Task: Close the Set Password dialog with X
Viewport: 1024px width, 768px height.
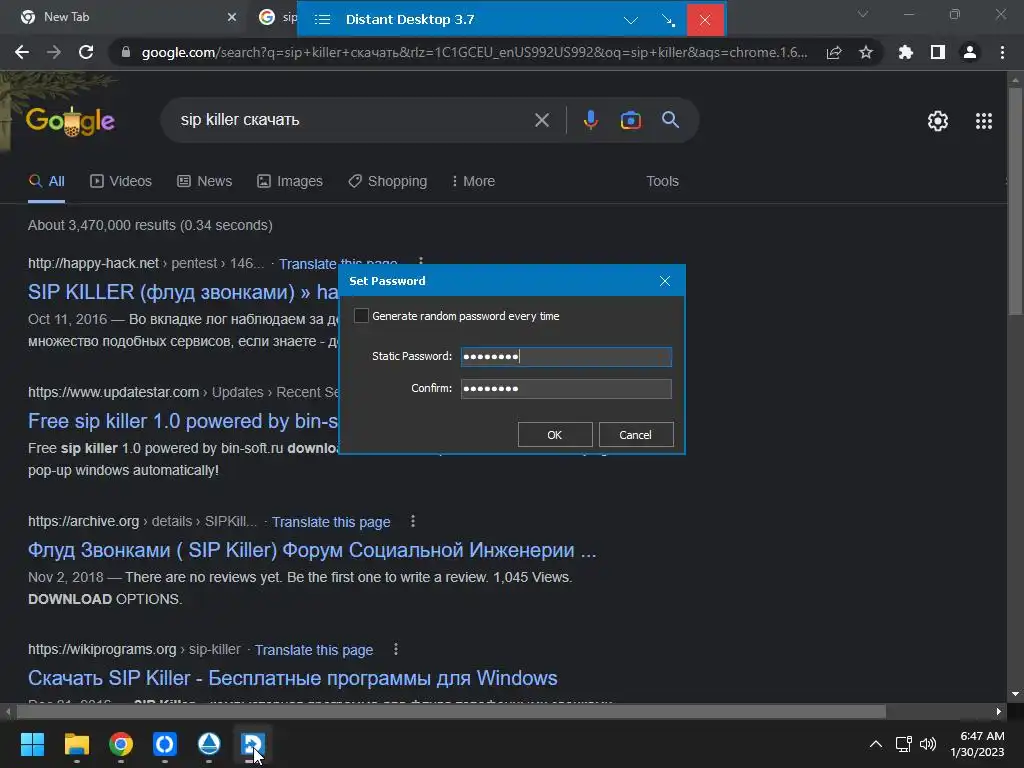Action: tap(665, 281)
